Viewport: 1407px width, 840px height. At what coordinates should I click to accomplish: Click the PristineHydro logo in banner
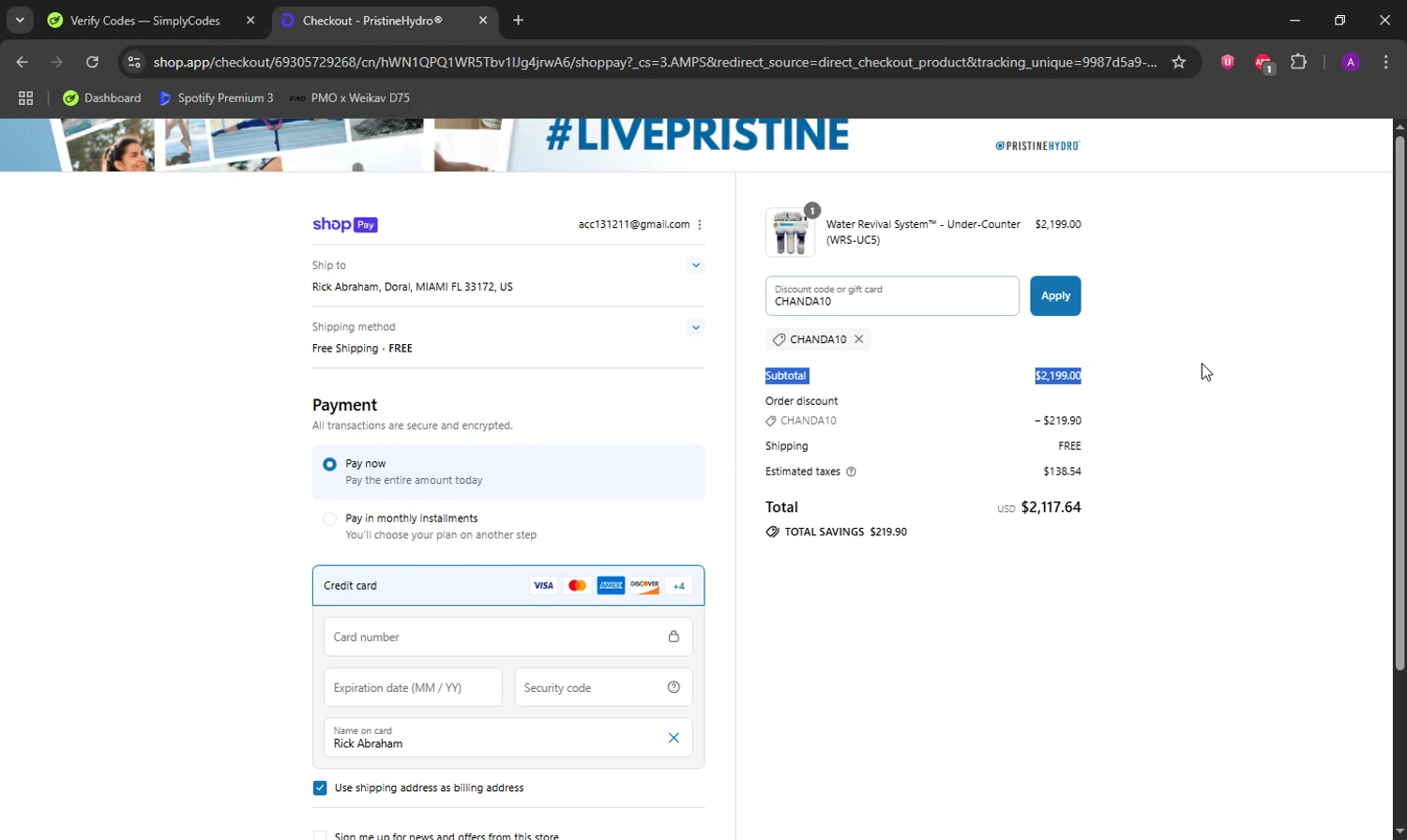coord(1037,145)
